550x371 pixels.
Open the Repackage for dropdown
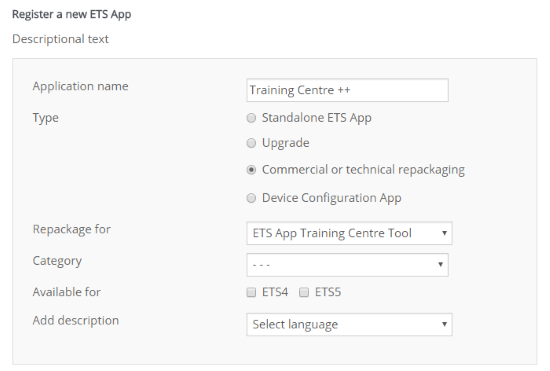[x=349, y=233]
